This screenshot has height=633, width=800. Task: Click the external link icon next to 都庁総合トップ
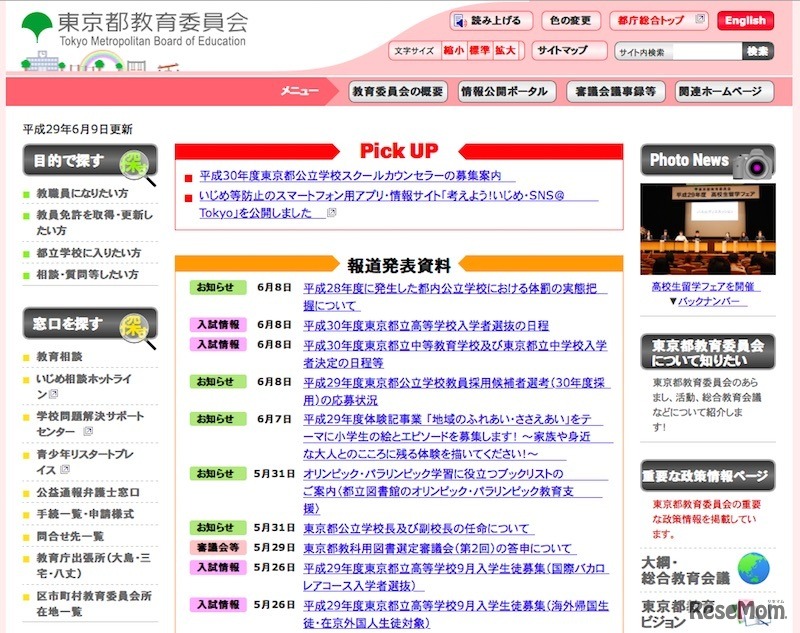point(698,19)
